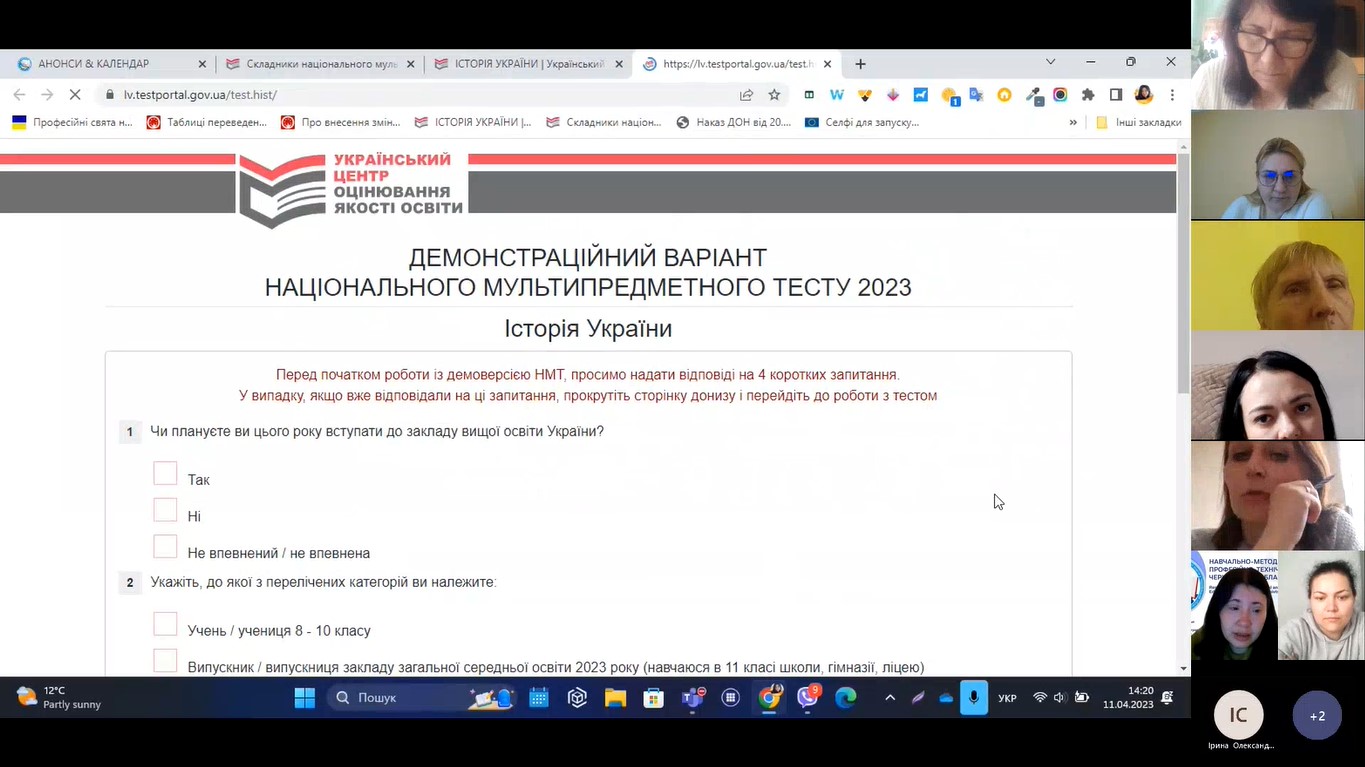
Task: Bookmark this page with the star icon
Action: 774,95
